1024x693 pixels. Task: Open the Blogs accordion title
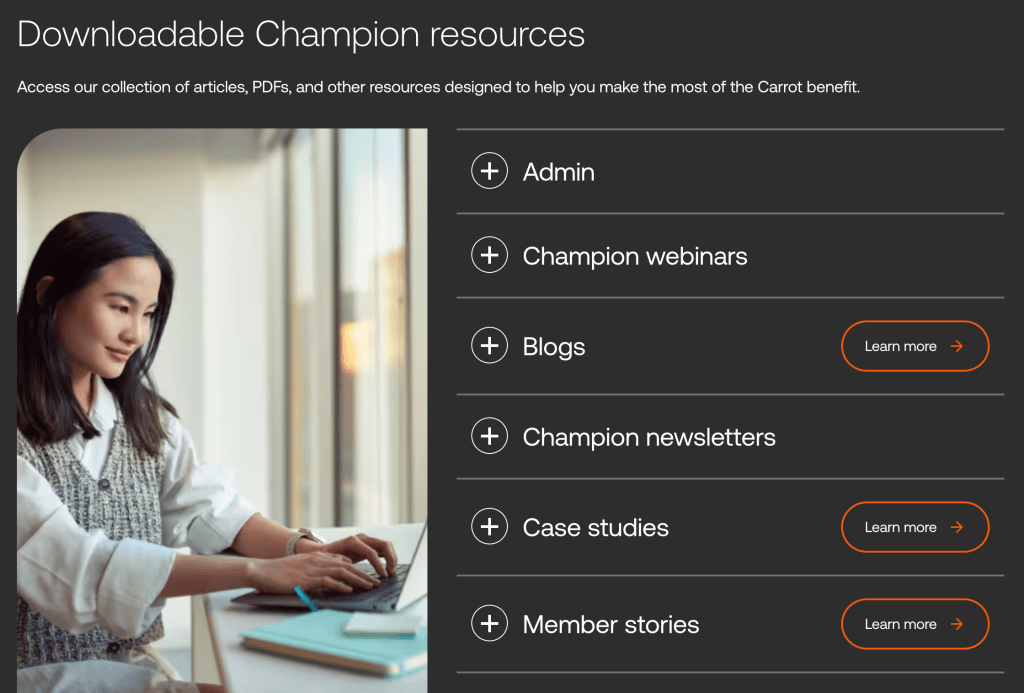[554, 347]
